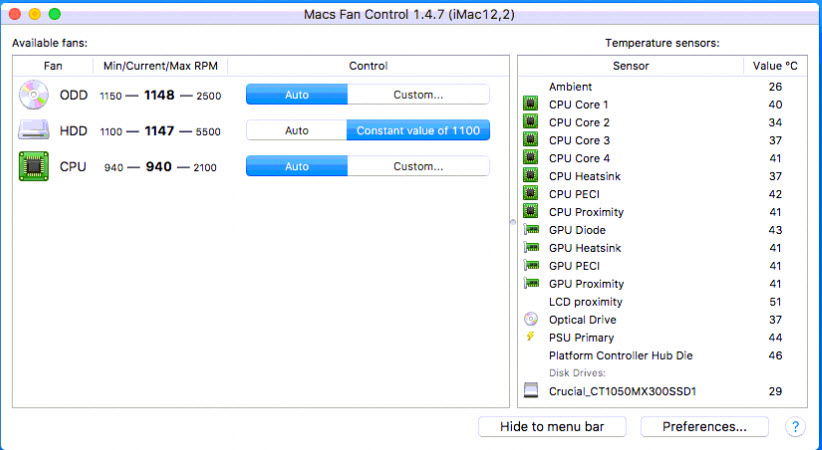Select the PSU Primary sensor label
Screen dimensions: 822x450
tap(581, 337)
